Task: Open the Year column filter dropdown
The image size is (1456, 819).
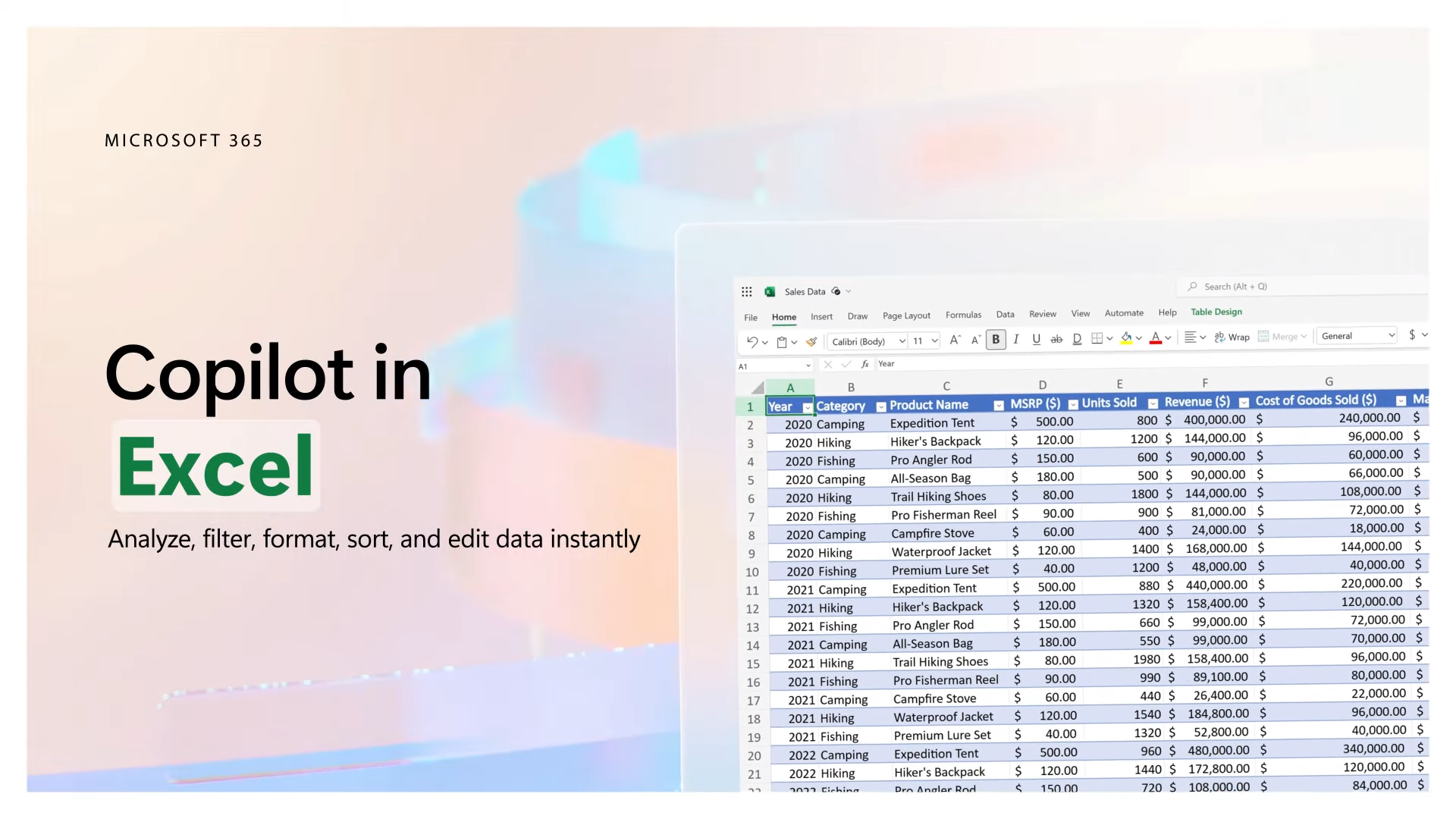Action: (x=807, y=407)
